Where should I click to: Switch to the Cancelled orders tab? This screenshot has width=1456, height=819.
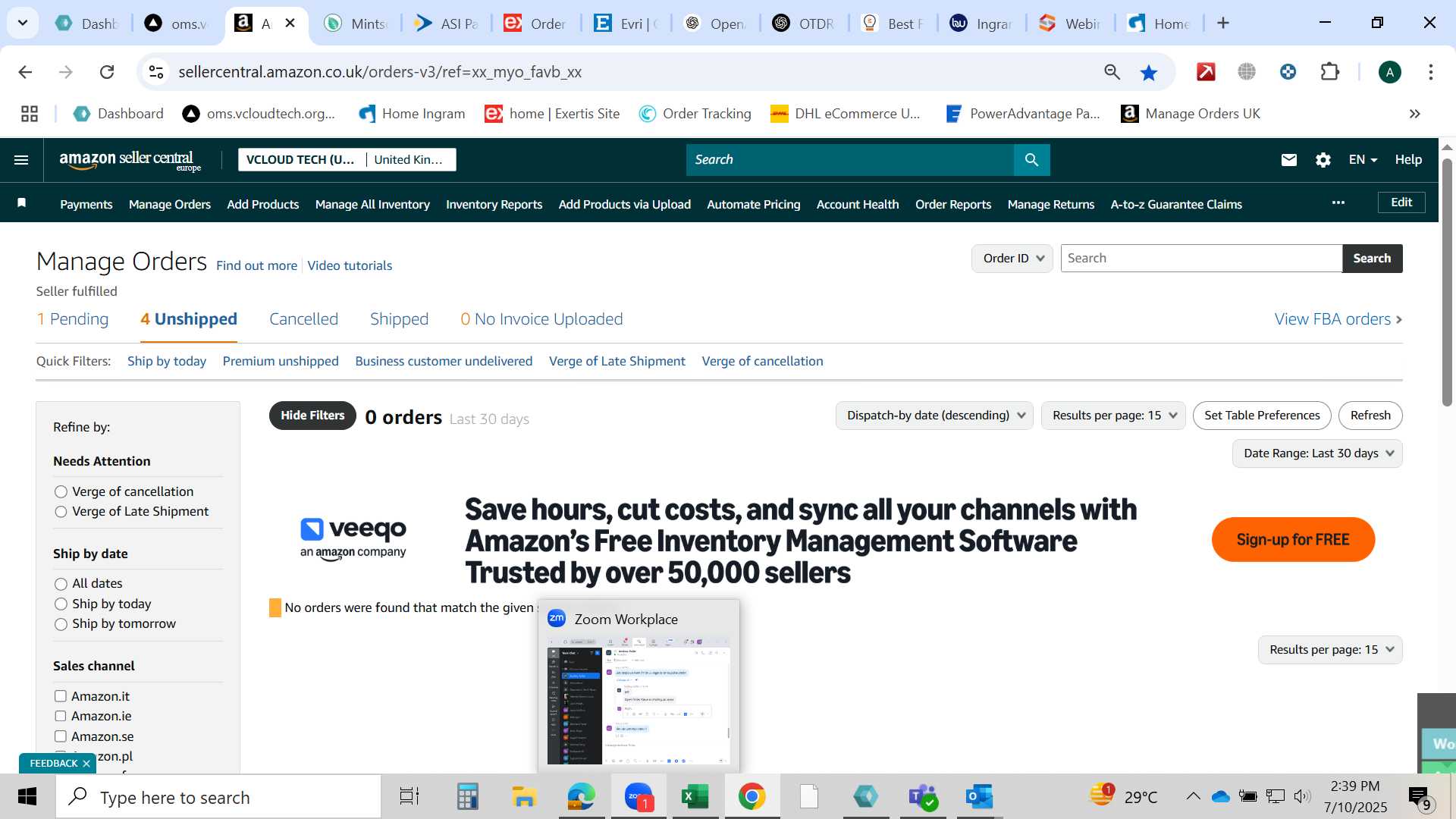[x=303, y=319]
